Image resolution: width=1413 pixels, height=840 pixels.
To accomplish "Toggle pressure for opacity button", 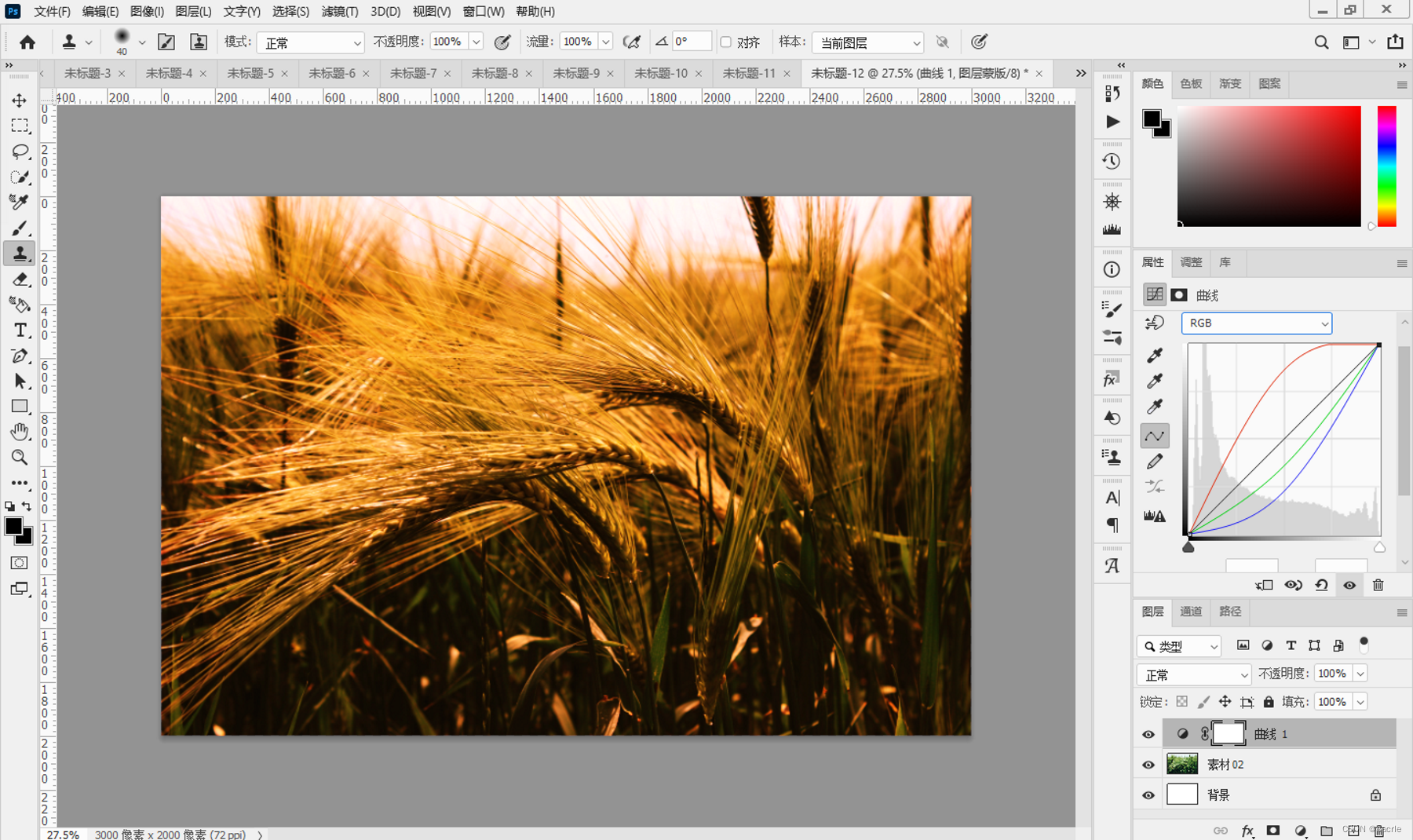I will pyautogui.click(x=502, y=42).
